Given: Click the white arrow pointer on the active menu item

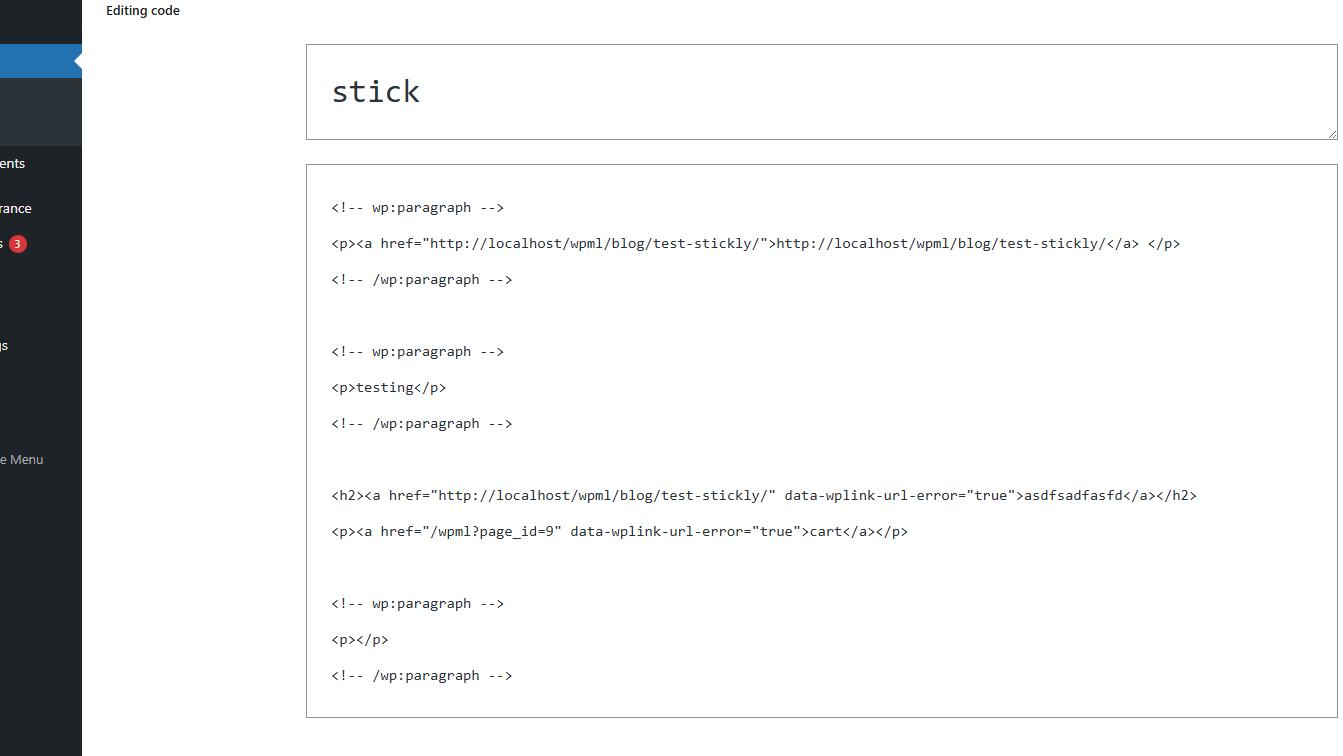Looking at the screenshot, I should point(78,62).
